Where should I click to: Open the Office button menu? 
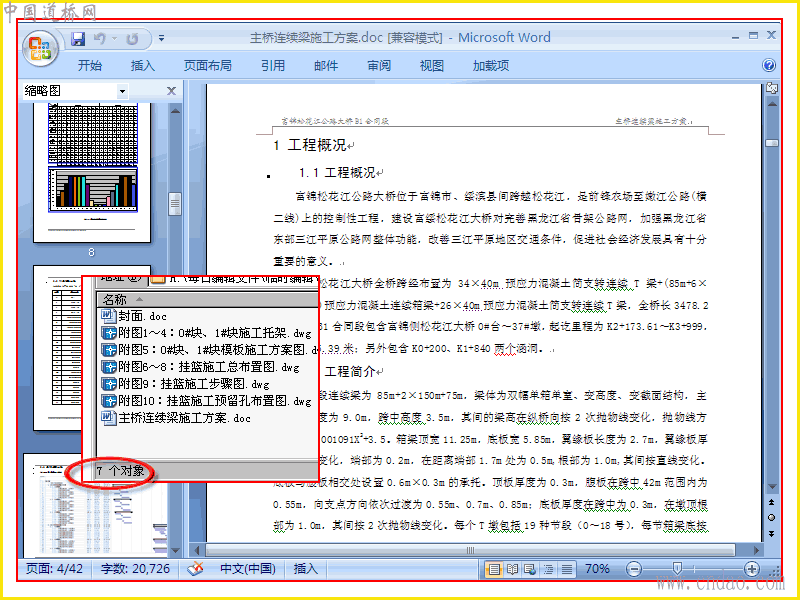pyautogui.click(x=40, y=49)
